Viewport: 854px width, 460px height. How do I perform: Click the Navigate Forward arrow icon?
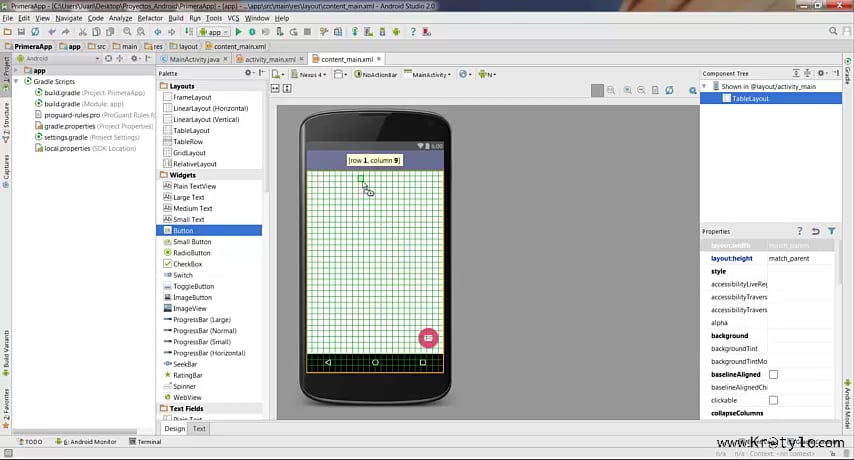172,32
